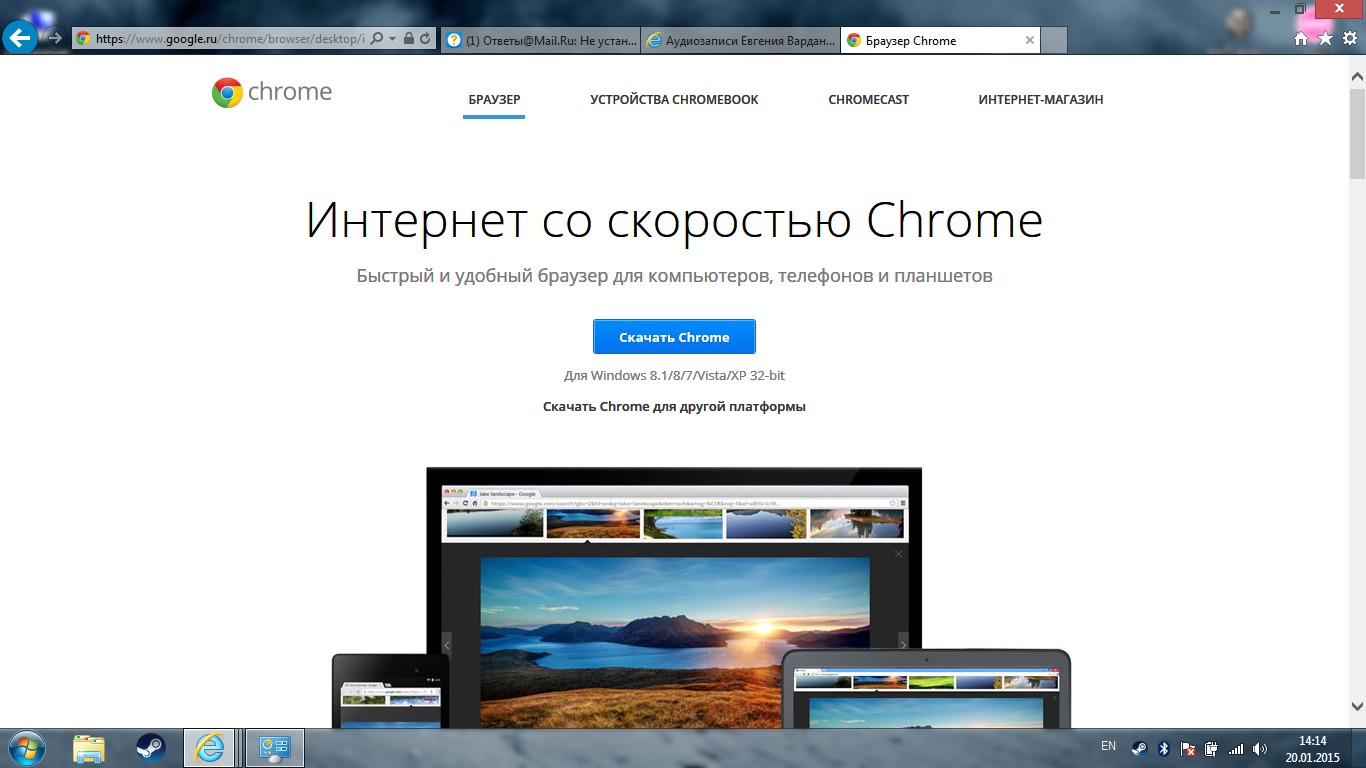Click the power plug battery tray icon
The height and width of the screenshot is (768, 1366).
[x=1212, y=748]
